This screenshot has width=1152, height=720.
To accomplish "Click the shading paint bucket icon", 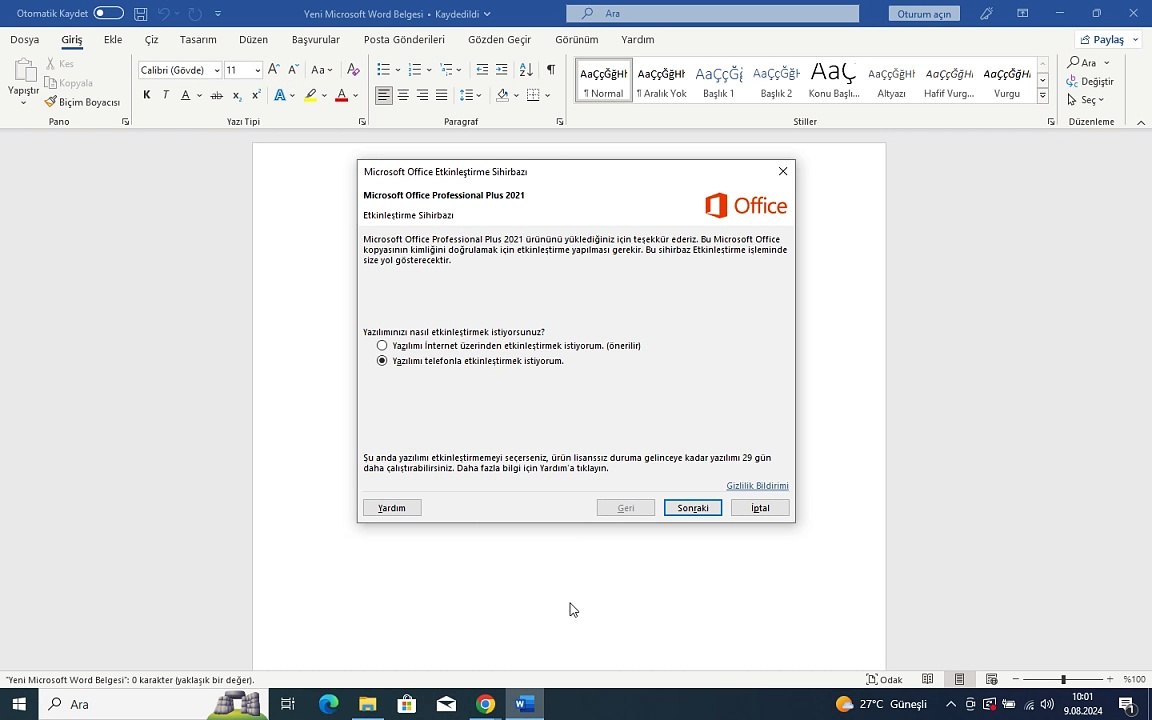I will pos(503,95).
